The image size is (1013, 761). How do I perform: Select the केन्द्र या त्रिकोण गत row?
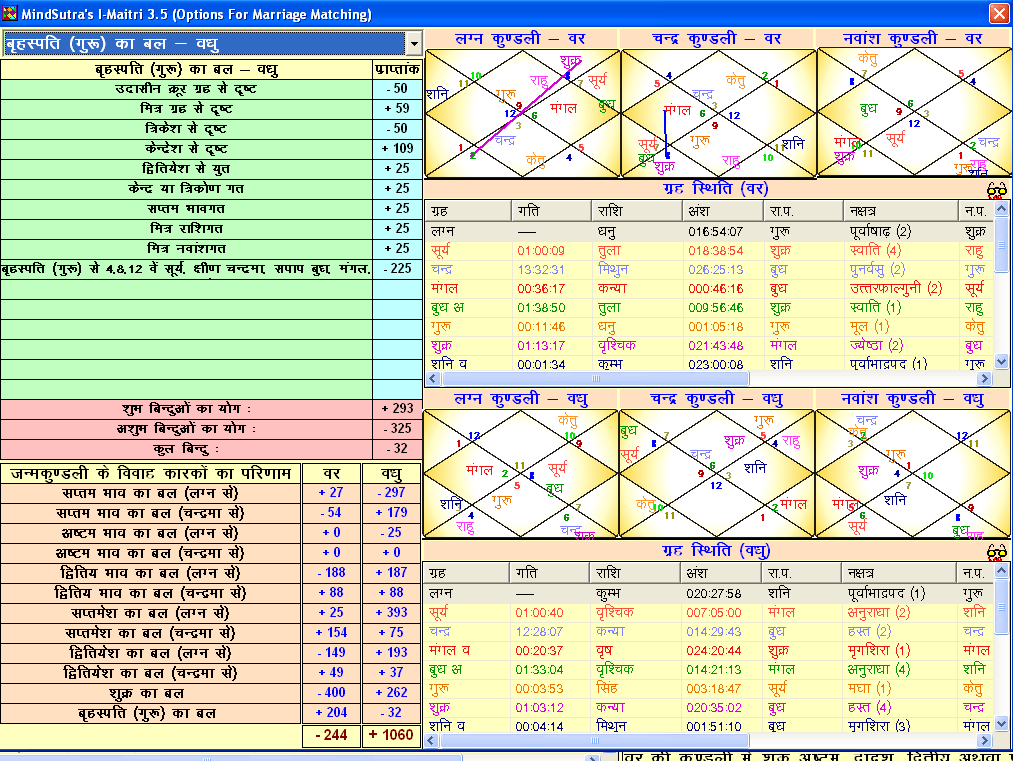[x=211, y=189]
